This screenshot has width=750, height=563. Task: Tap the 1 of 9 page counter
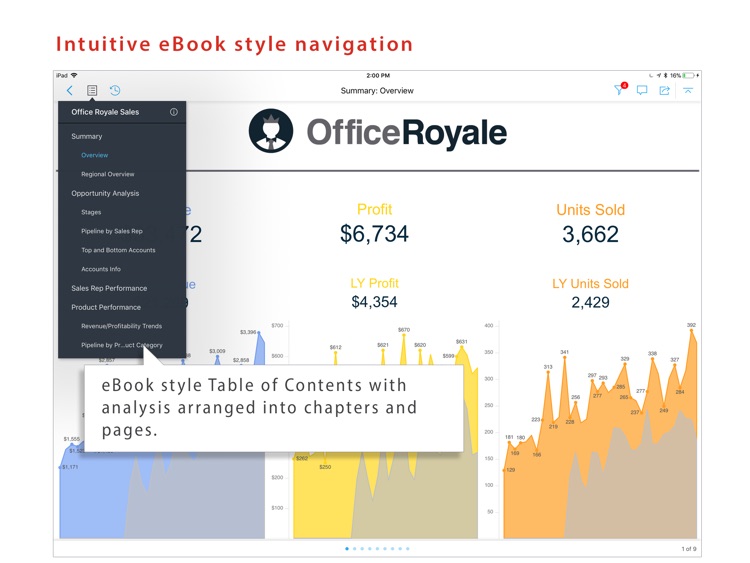point(689,549)
